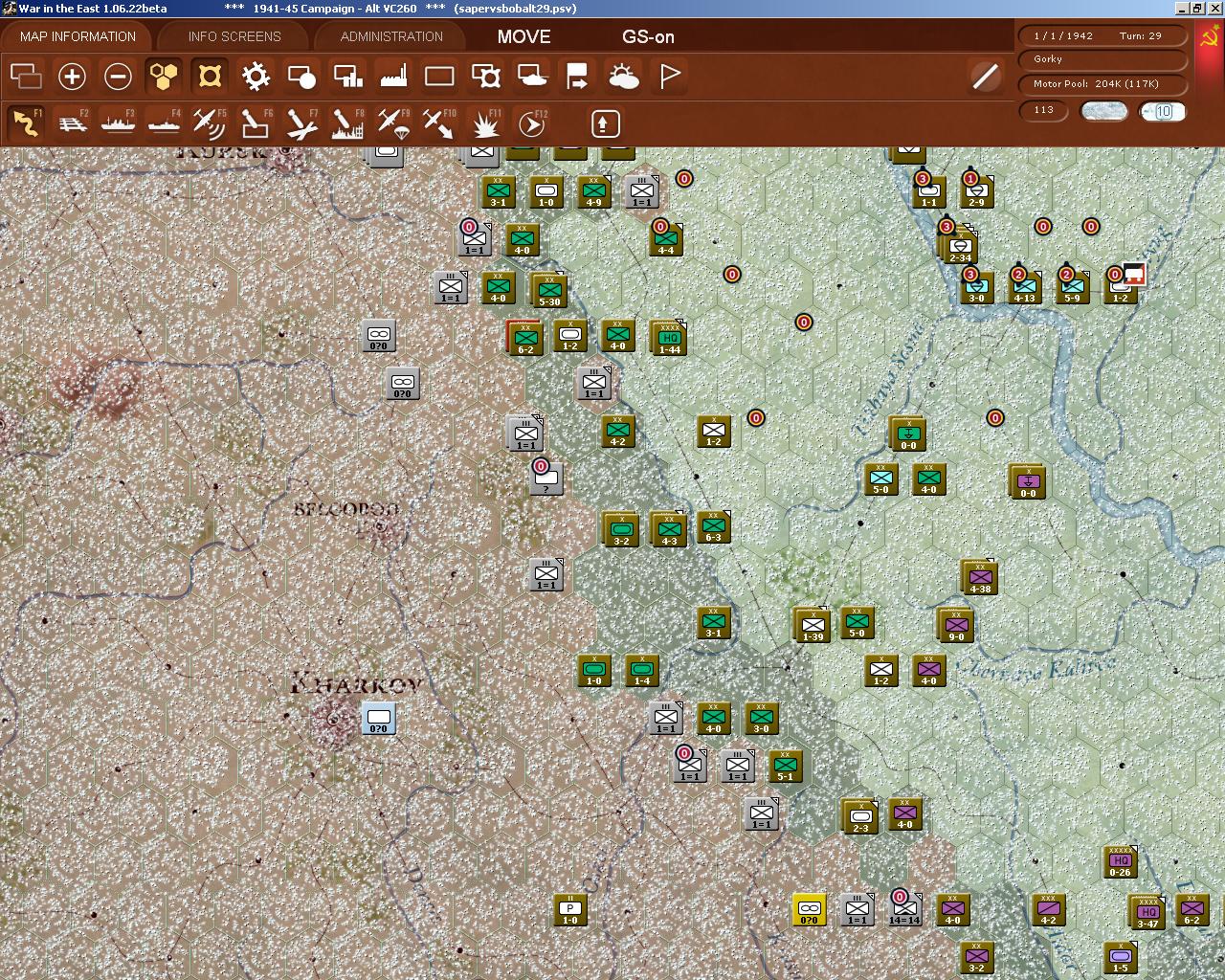Select the armored unit labeled 2-3
1225x980 pixels.
click(859, 815)
